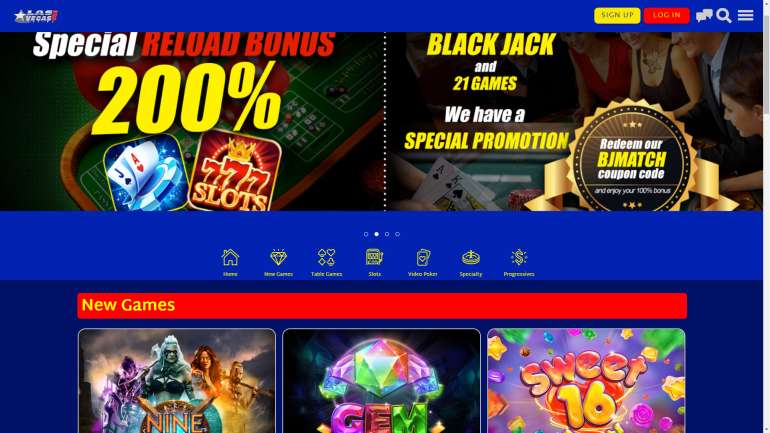Select the fourth carousel slide dot

coord(397,234)
